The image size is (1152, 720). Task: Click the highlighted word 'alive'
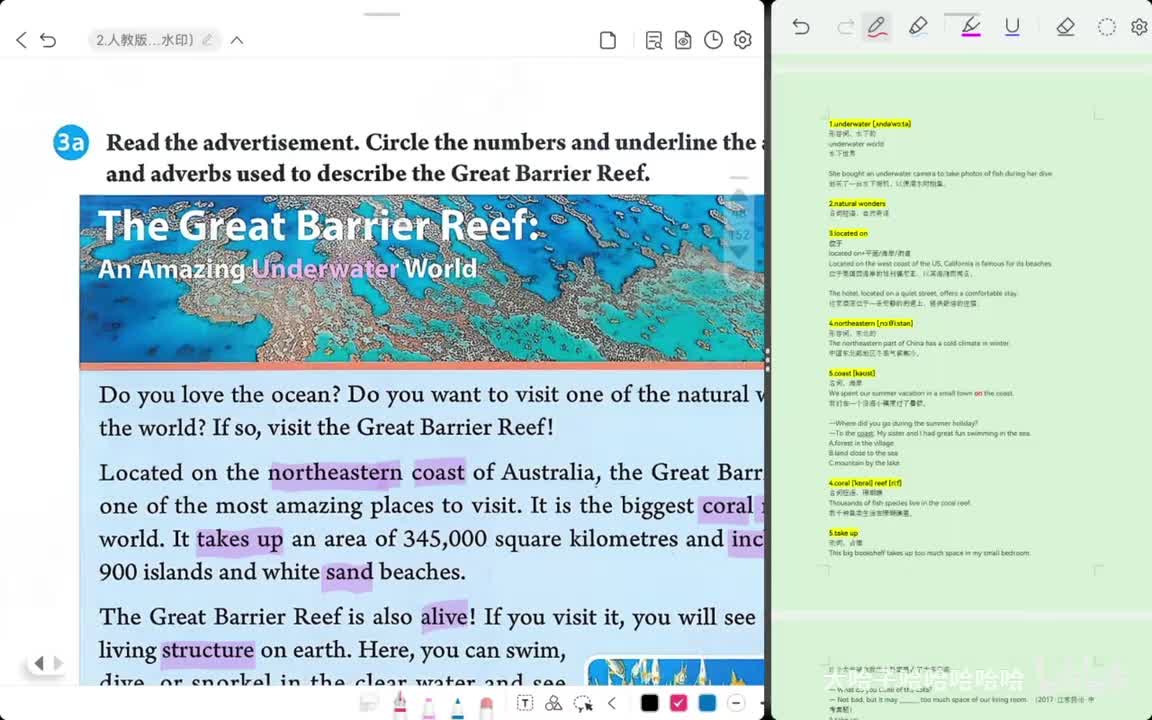pyautogui.click(x=444, y=616)
